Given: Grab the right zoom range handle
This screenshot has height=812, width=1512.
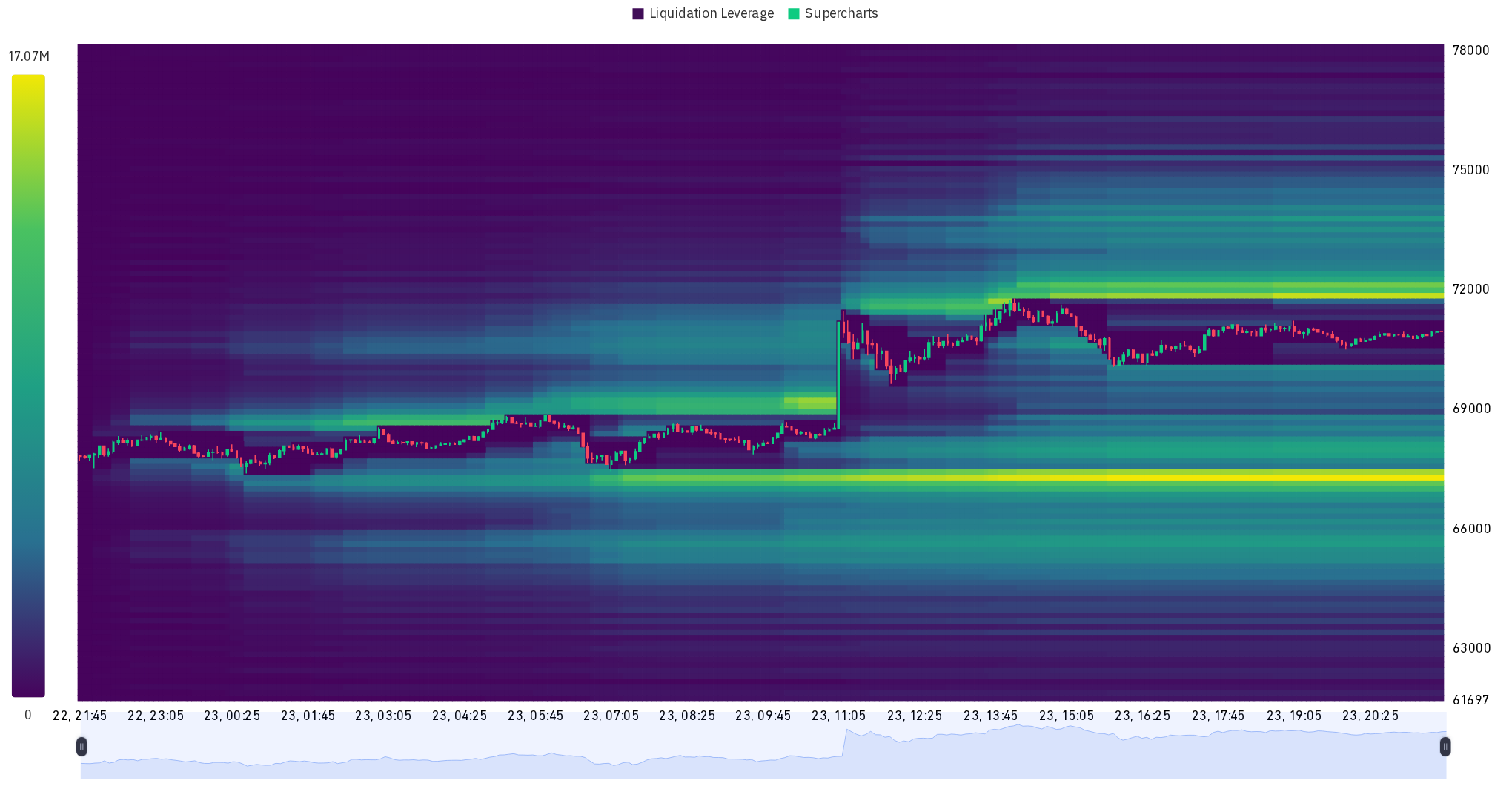Looking at the screenshot, I should (x=1445, y=746).
